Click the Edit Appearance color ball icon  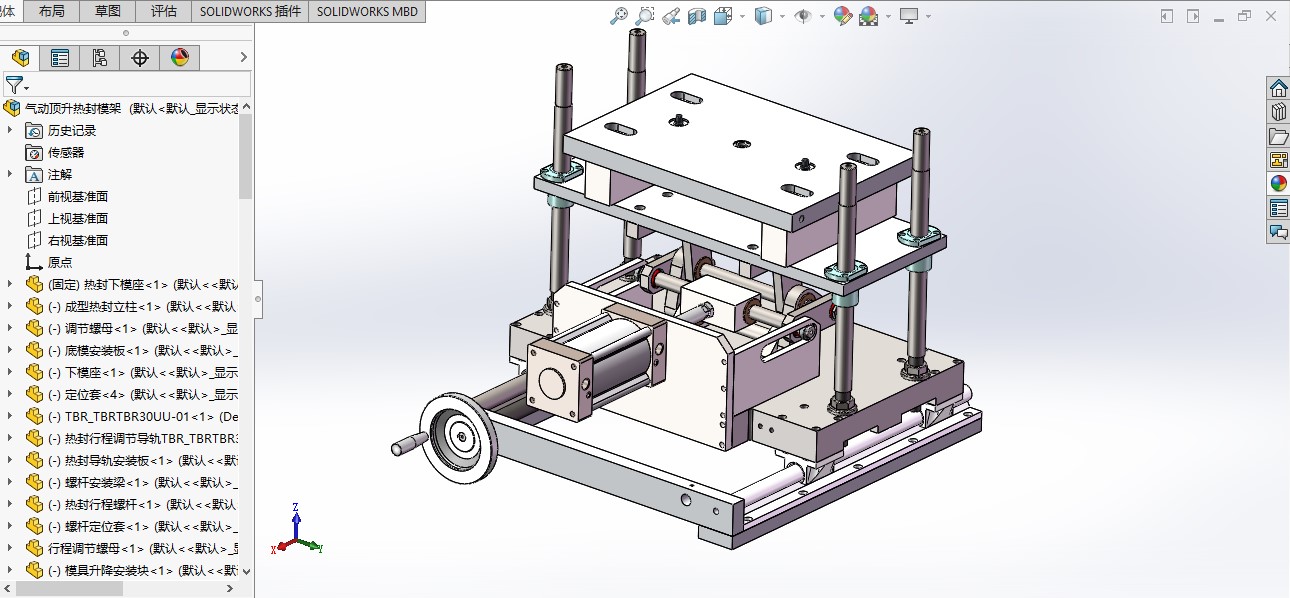[x=843, y=16]
